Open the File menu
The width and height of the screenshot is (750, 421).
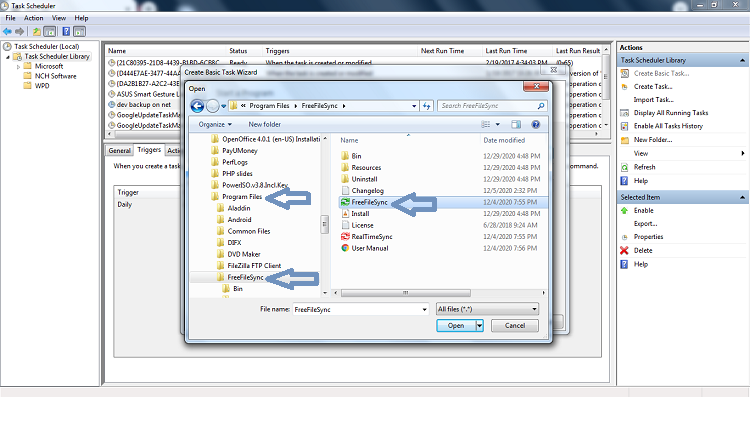11,18
